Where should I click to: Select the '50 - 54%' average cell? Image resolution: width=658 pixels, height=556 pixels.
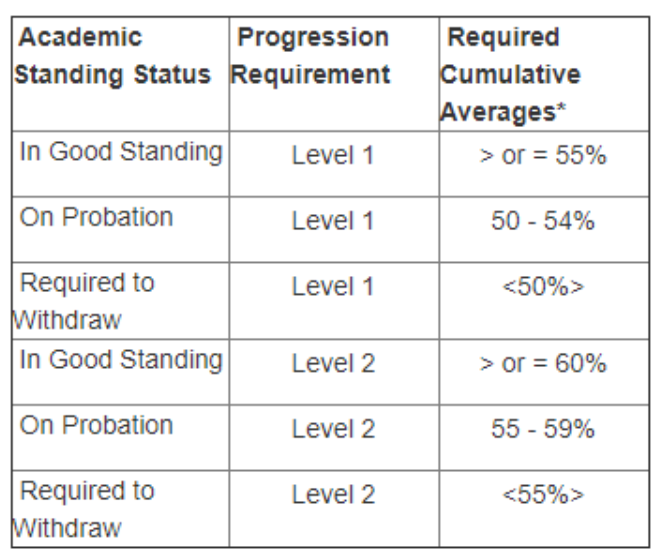pyautogui.click(x=539, y=222)
